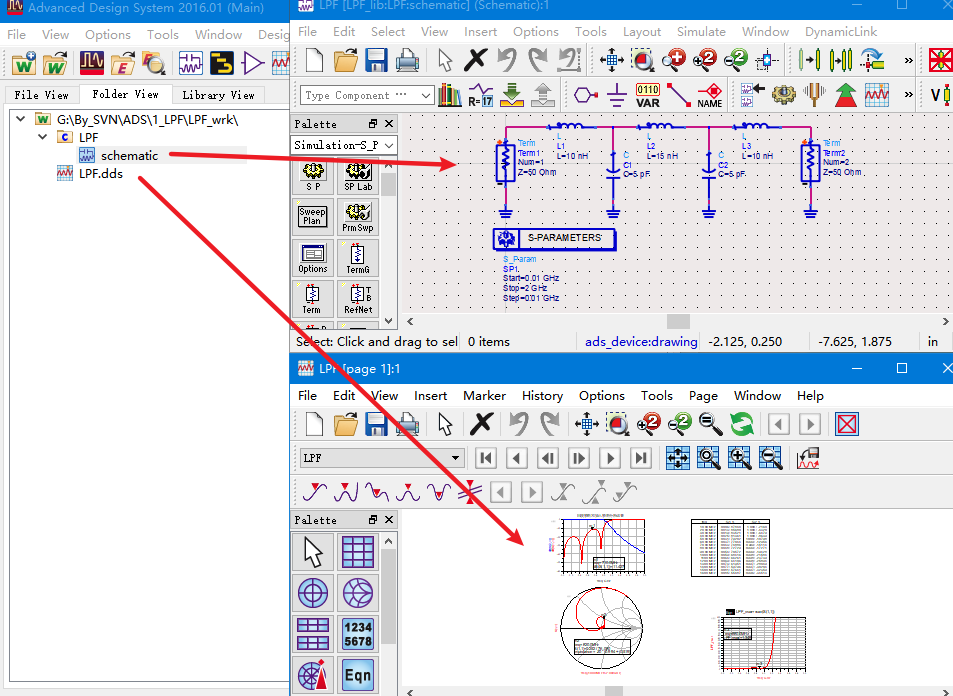Open the Layout menu in schematic window
The image size is (953, 696).
(x=641, y=32)
